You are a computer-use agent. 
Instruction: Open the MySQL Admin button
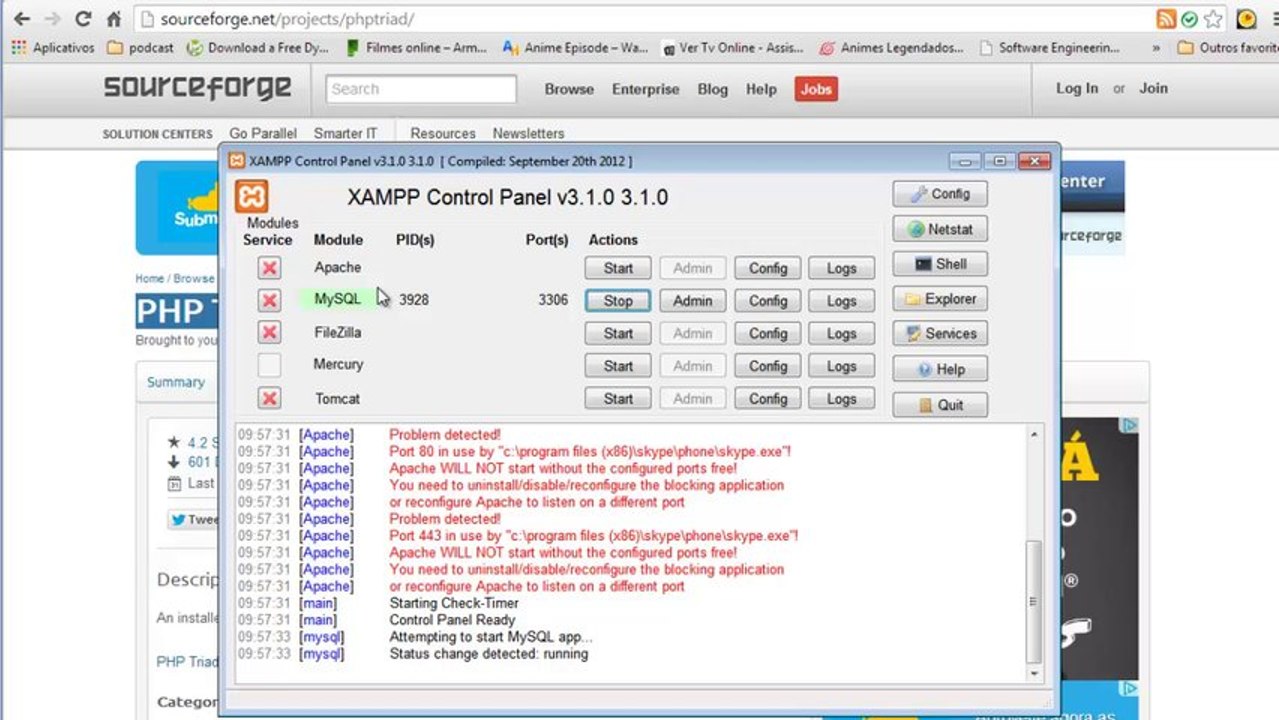click(x=692, y=300)
